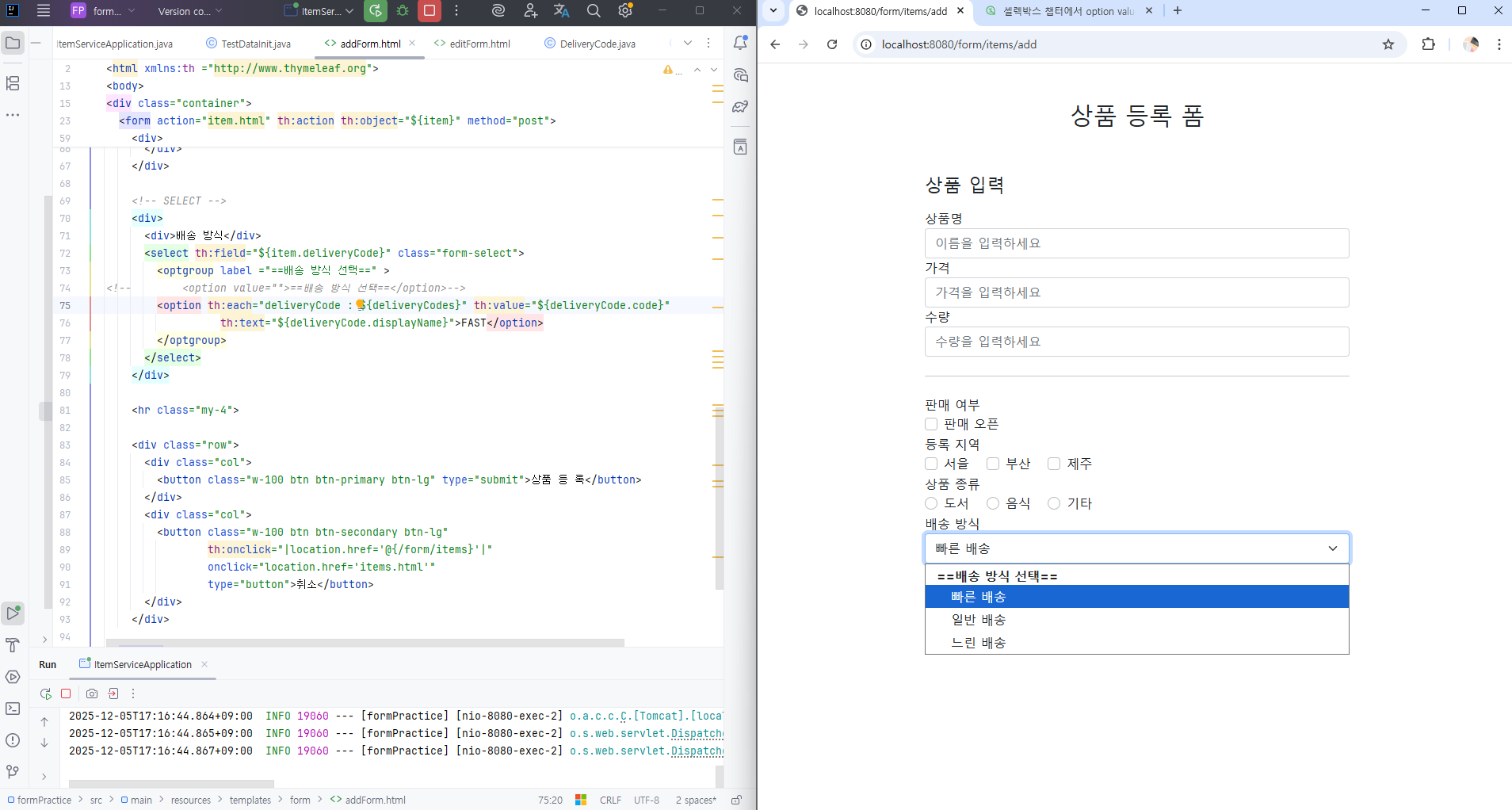
Task: Open the Git tool window
Action: pos(13,772)
